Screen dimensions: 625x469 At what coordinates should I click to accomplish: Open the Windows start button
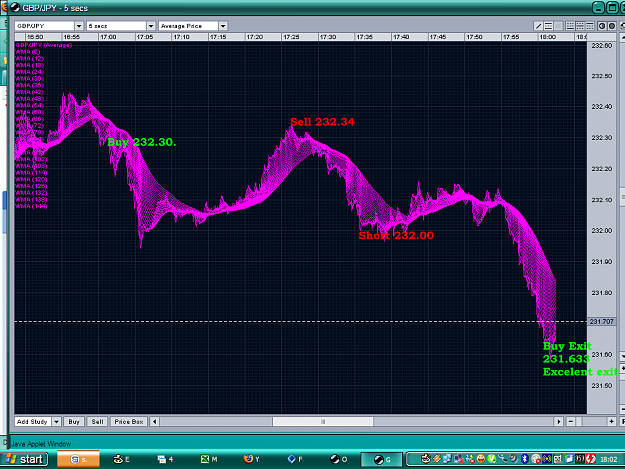pyautogui.click(x=25, y=459)
